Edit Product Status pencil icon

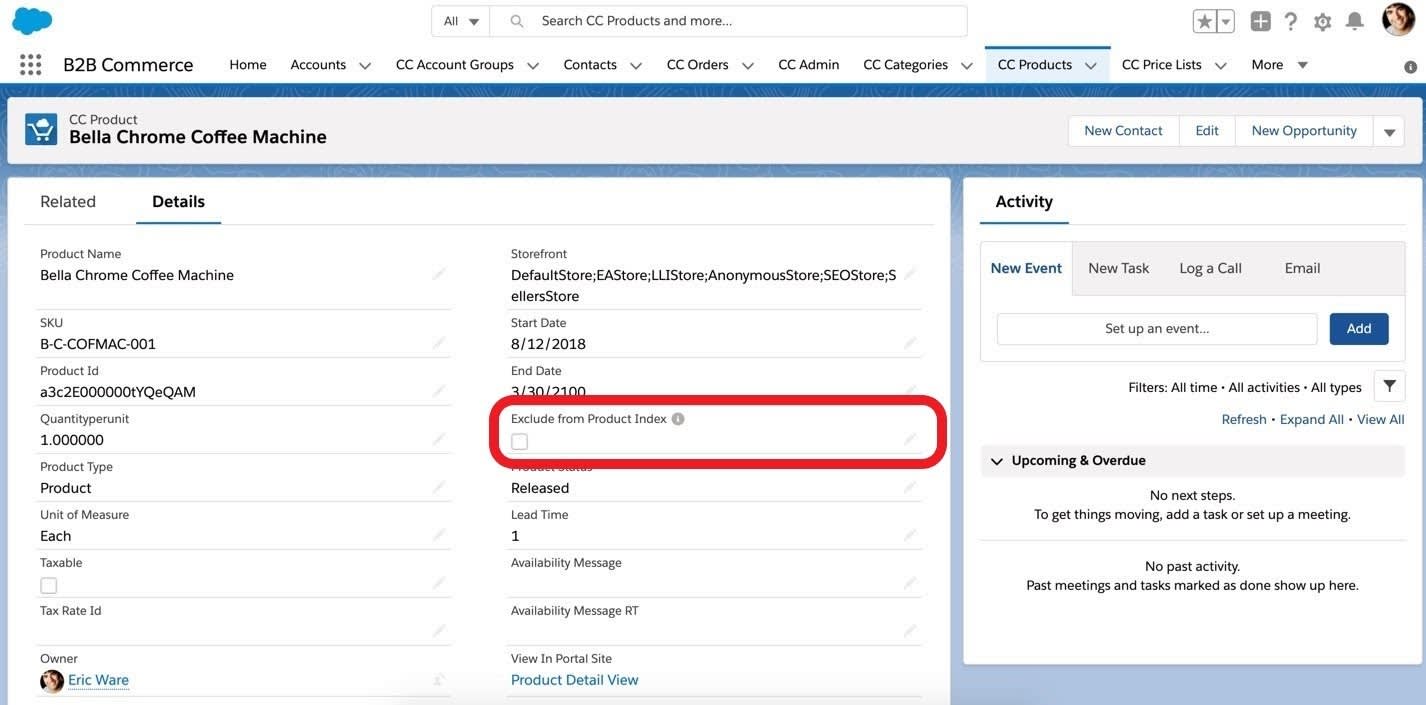(910, 487)
